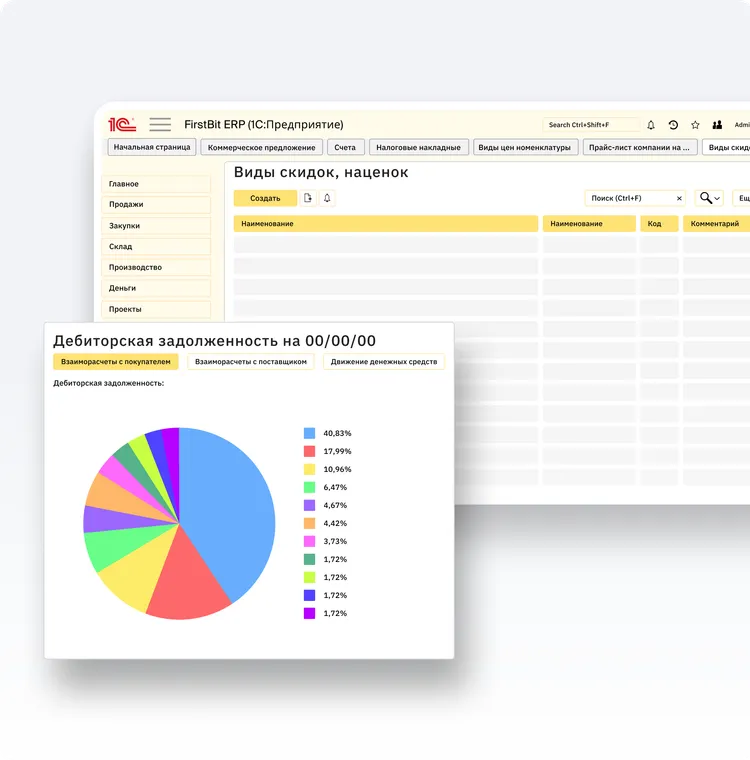Click the document icon next to Создать
The image size is (750, 760).
pyautogui.click(x=308, y=198)
